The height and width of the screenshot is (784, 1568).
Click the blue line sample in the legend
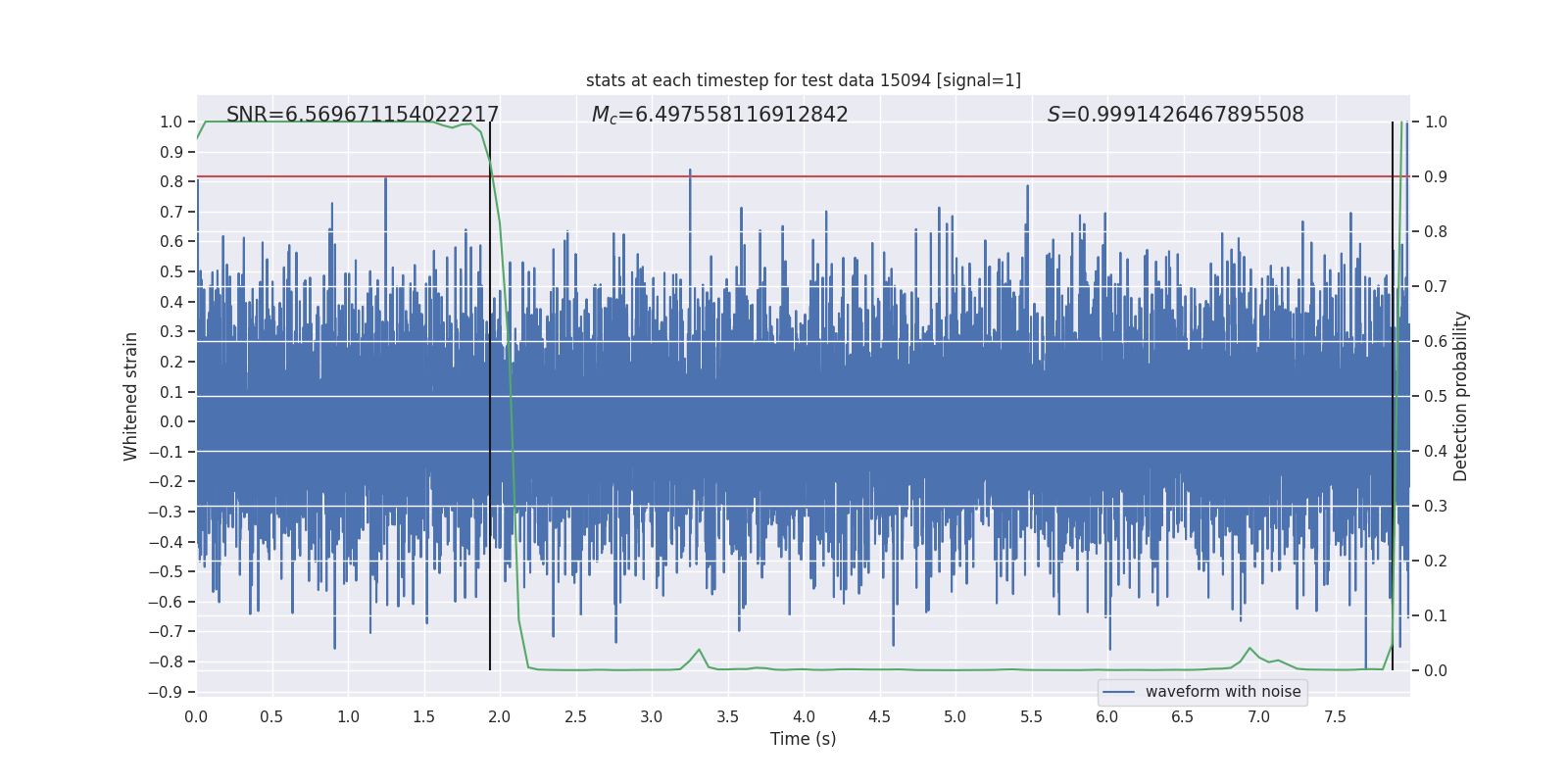[1118, 692]
